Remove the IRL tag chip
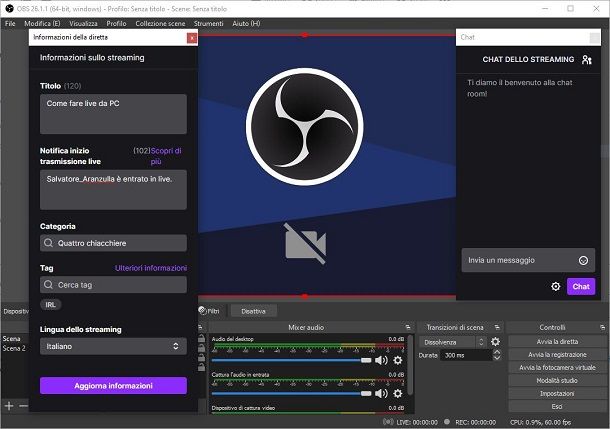This screenshot has width=610, height=429. (x=51, y=305)
